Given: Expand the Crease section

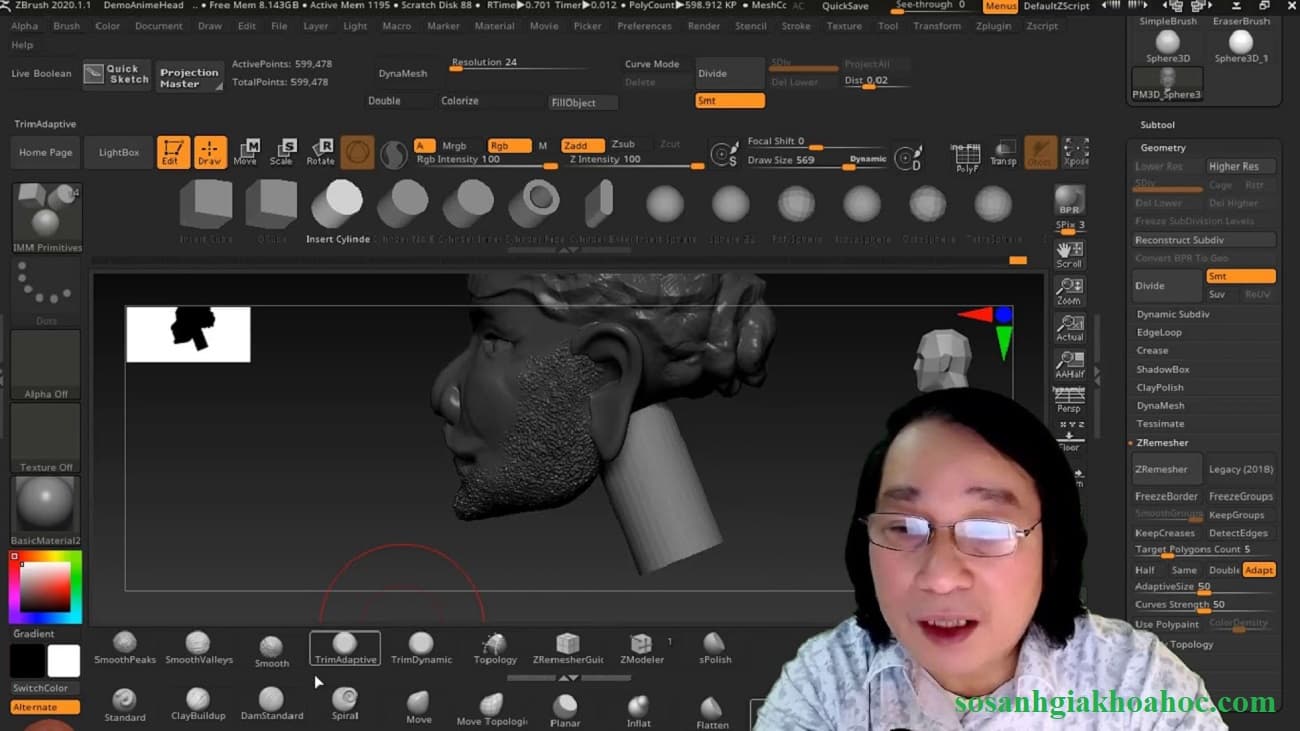Looking at the screenshot, I should click(x=1152, y=351).
